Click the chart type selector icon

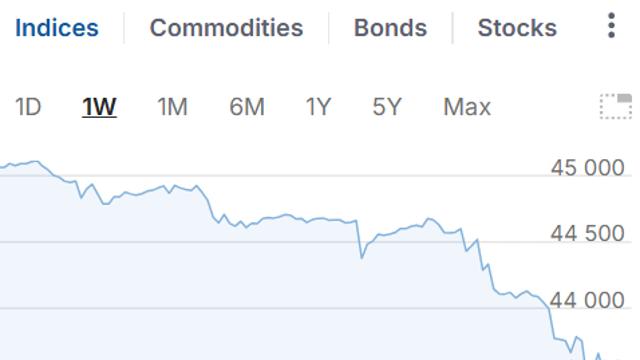[616, 107]
